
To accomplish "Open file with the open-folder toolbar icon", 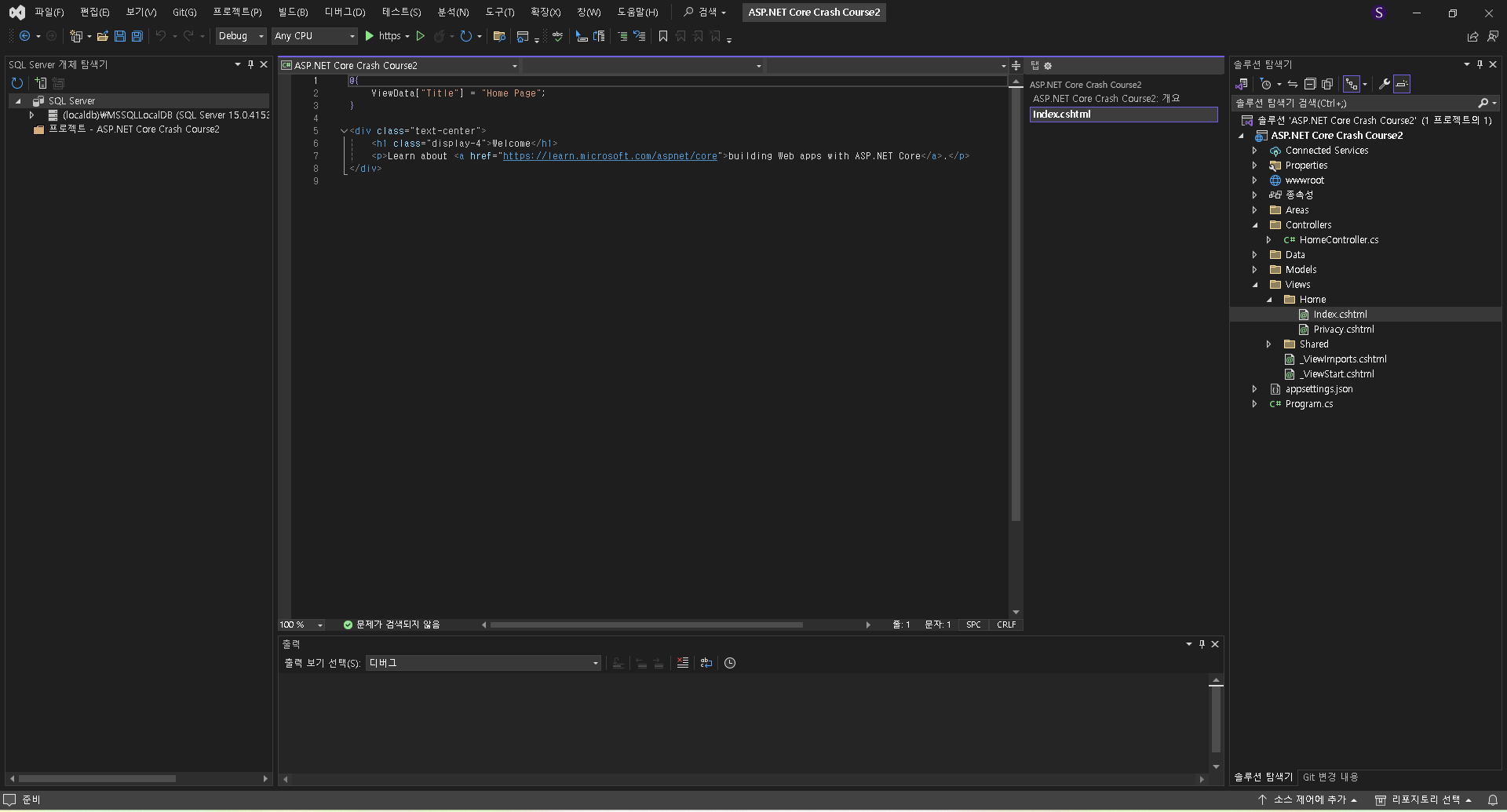I will click(x=102, y=36).
